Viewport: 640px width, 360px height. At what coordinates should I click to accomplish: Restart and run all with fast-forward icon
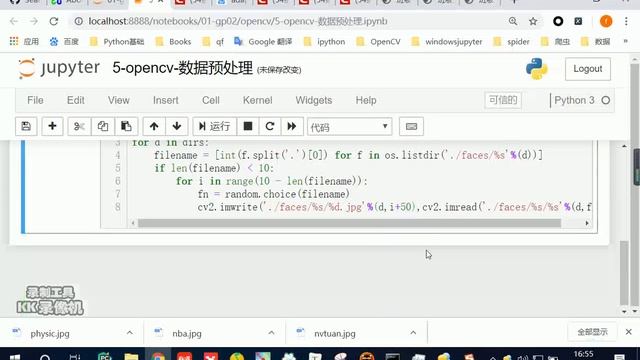(292, 126)
